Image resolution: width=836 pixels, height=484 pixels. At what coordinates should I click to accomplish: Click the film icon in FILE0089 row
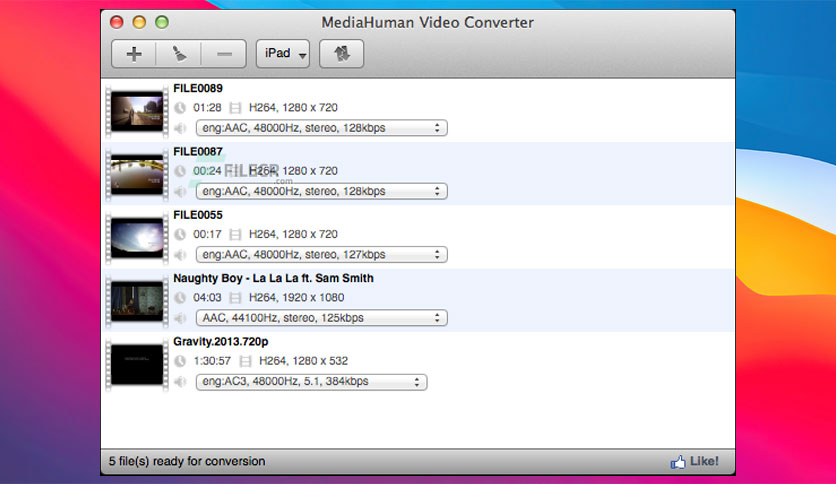click(x=235, y=108)
